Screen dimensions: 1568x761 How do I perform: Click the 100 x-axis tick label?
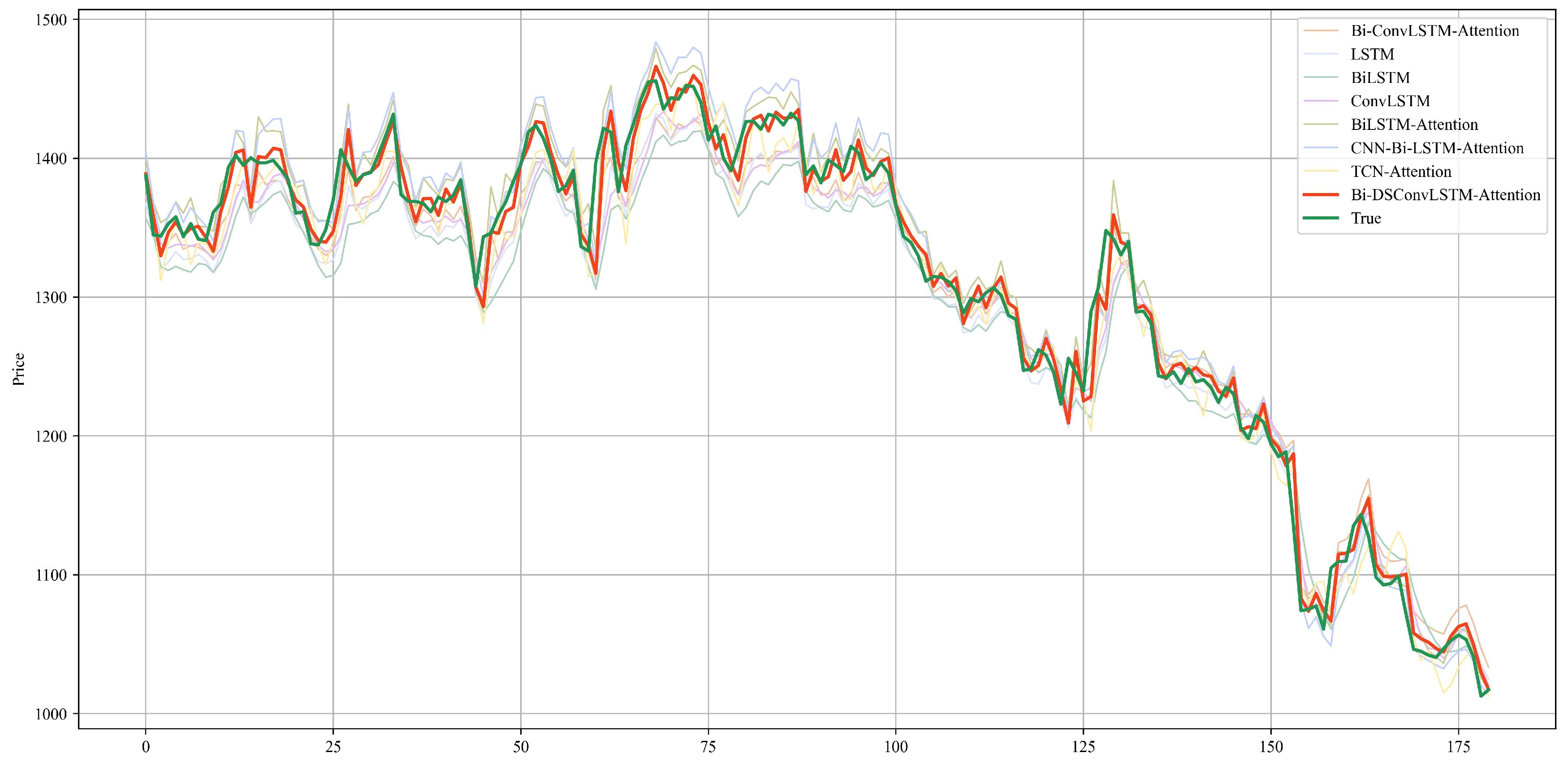pyautogui.click(x=895, y=746)
